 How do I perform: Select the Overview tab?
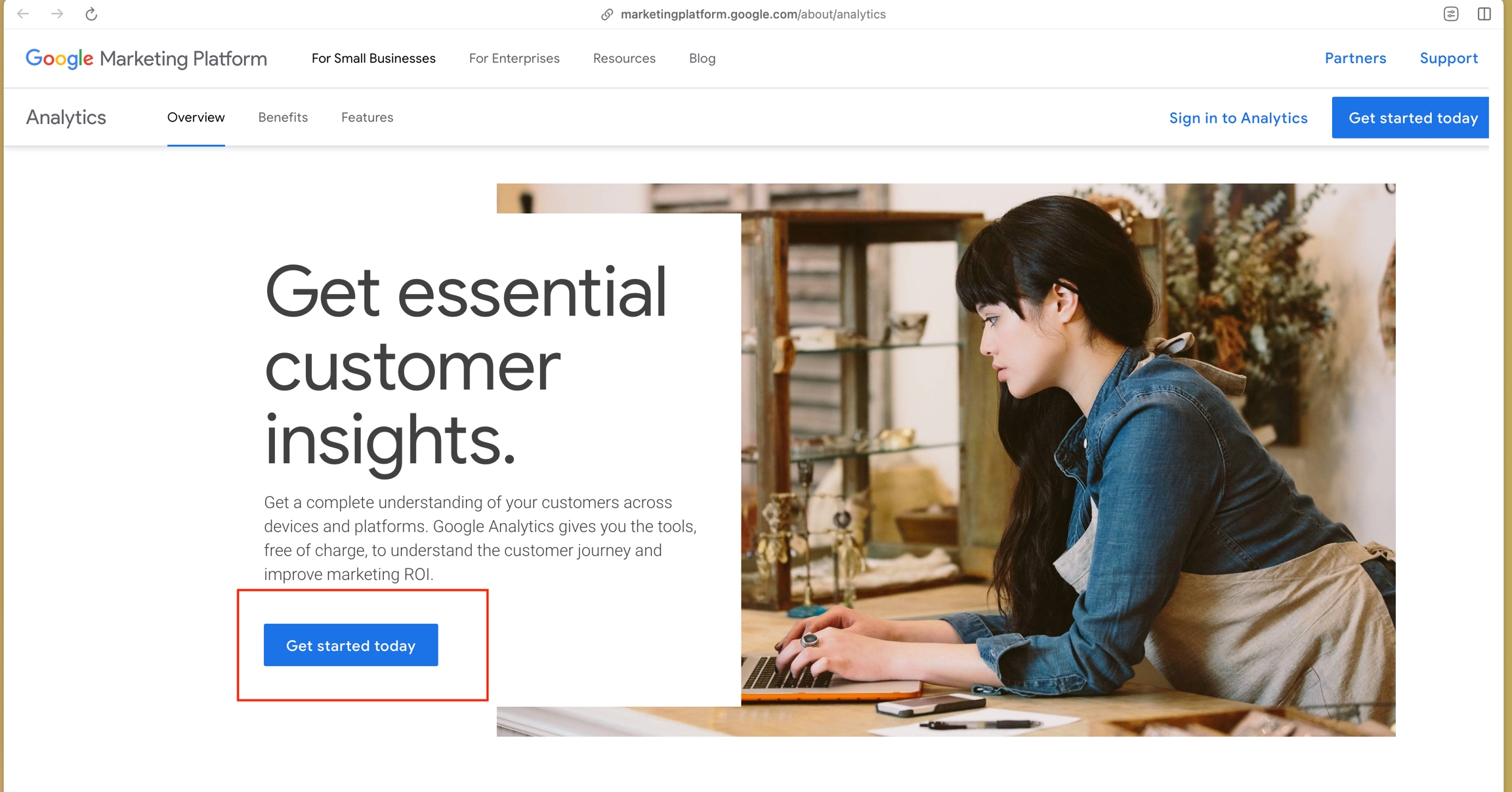[x=196, y=117]
